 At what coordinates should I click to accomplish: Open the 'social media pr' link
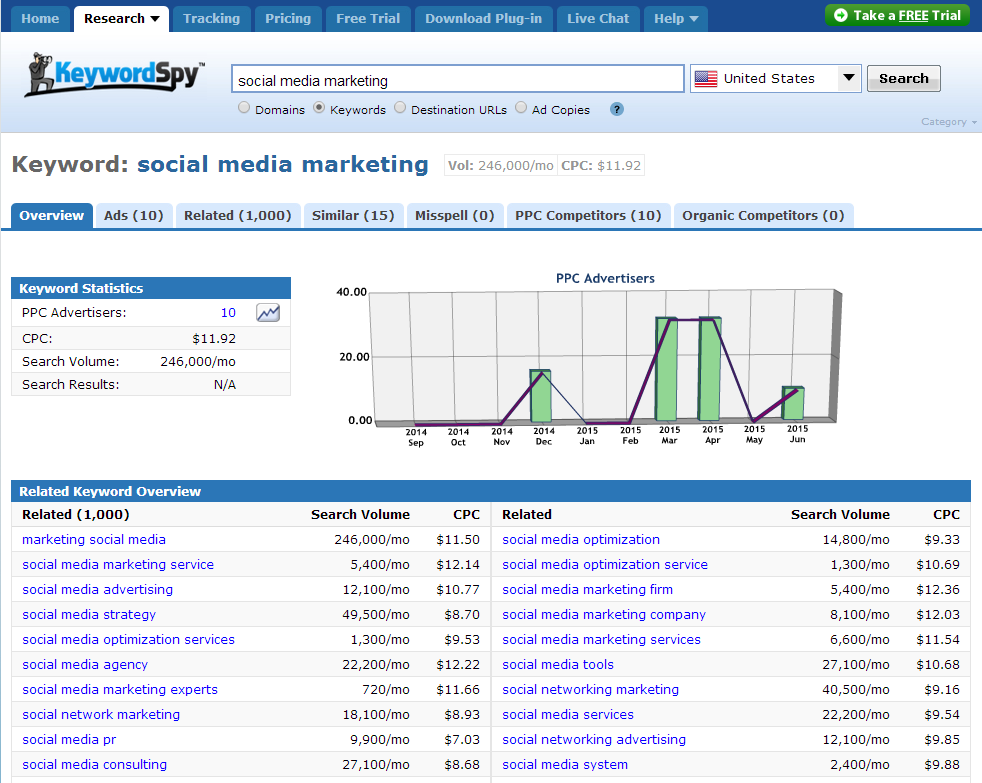click(x=69, y=740)
